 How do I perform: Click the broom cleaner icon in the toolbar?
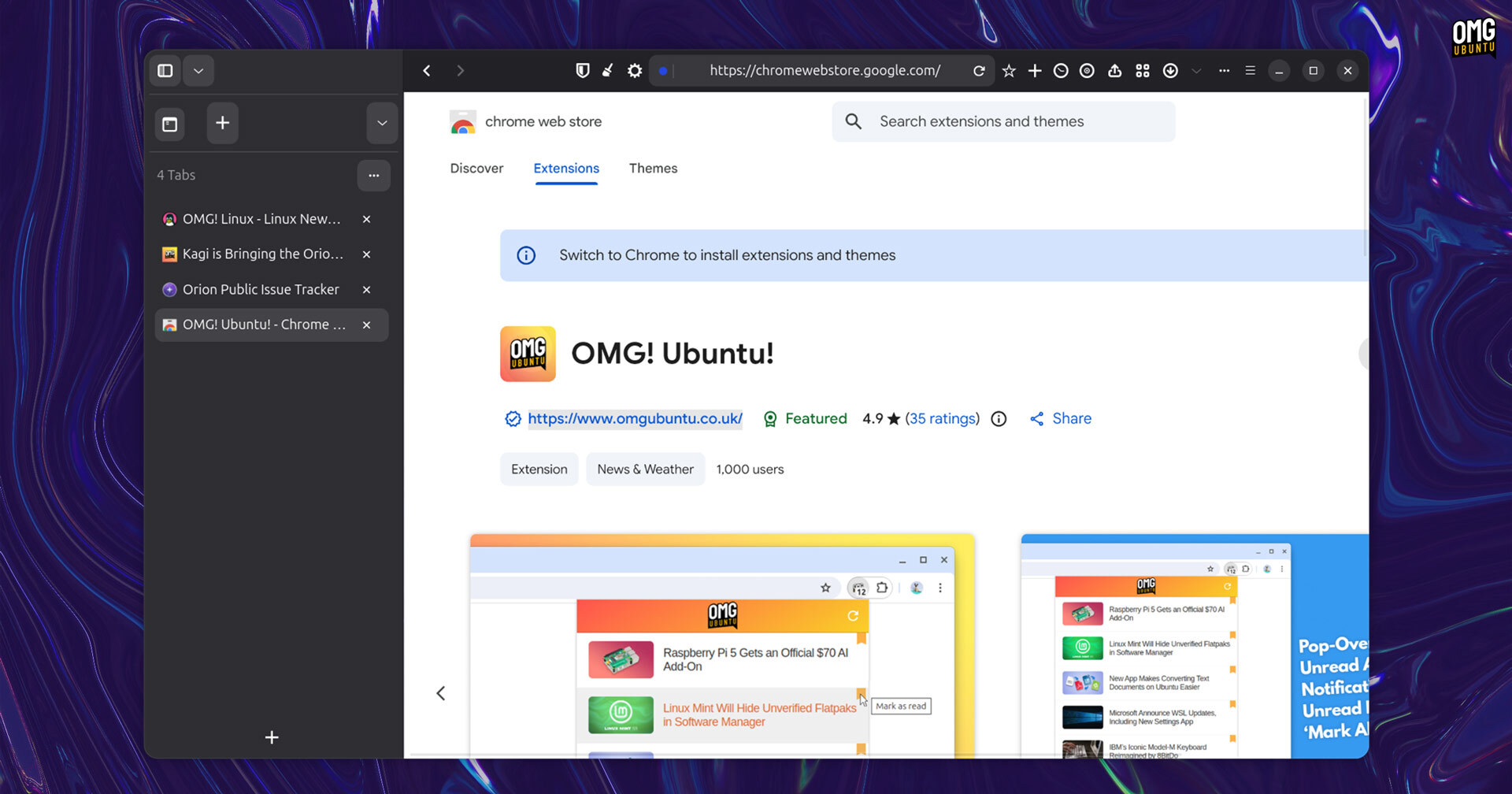pyautogui.click(x=608, y=71)
